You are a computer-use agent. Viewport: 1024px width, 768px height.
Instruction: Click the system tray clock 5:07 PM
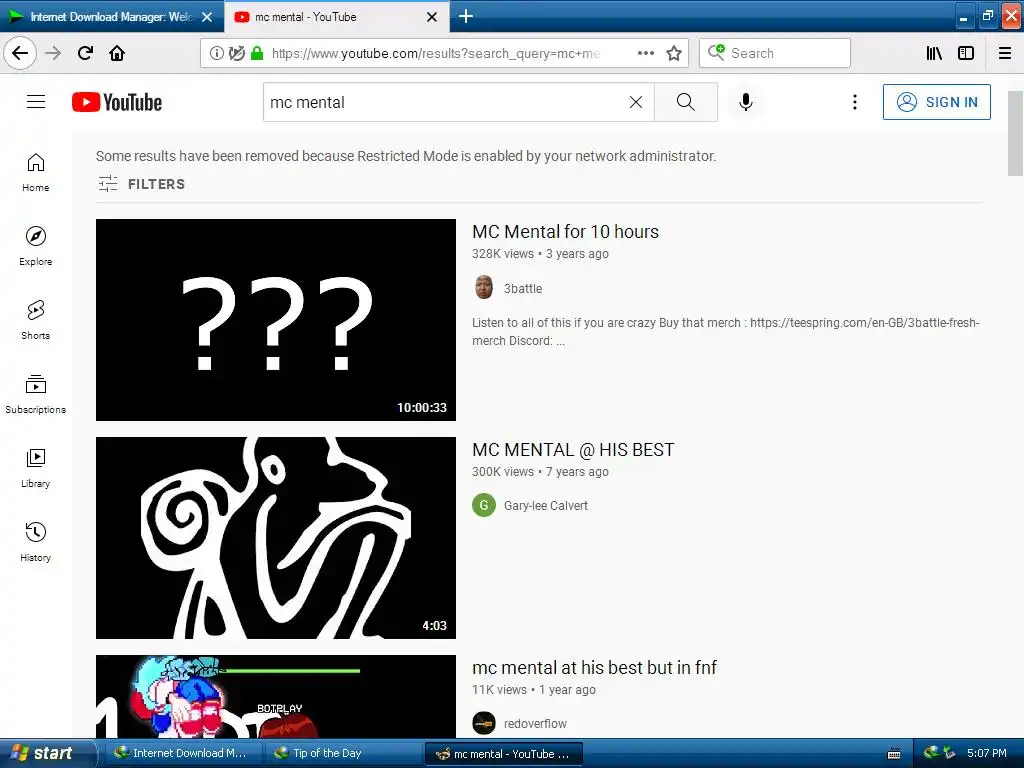pos(987,753)
